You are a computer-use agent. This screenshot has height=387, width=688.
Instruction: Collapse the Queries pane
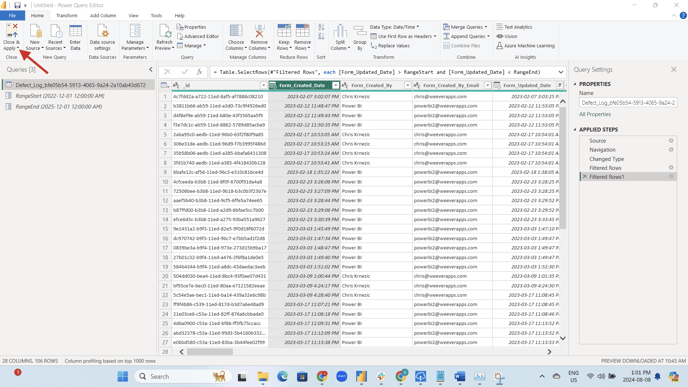click(x=150, y=69)
